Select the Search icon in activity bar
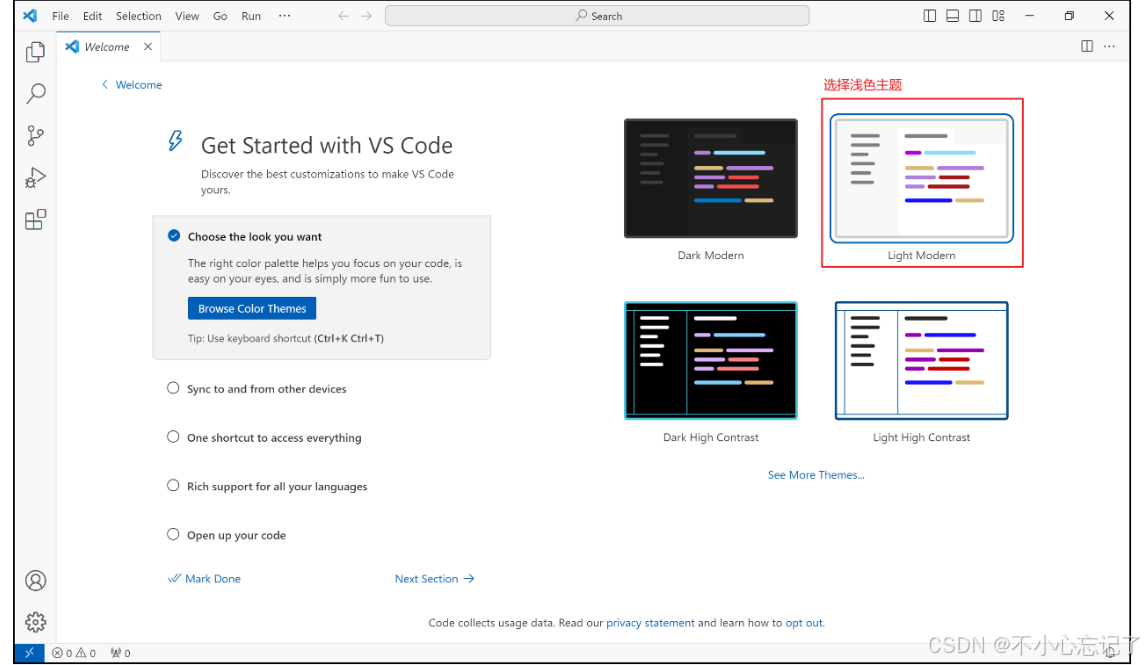Viewport: 1146px width, 665px height. tap(35, 93)
